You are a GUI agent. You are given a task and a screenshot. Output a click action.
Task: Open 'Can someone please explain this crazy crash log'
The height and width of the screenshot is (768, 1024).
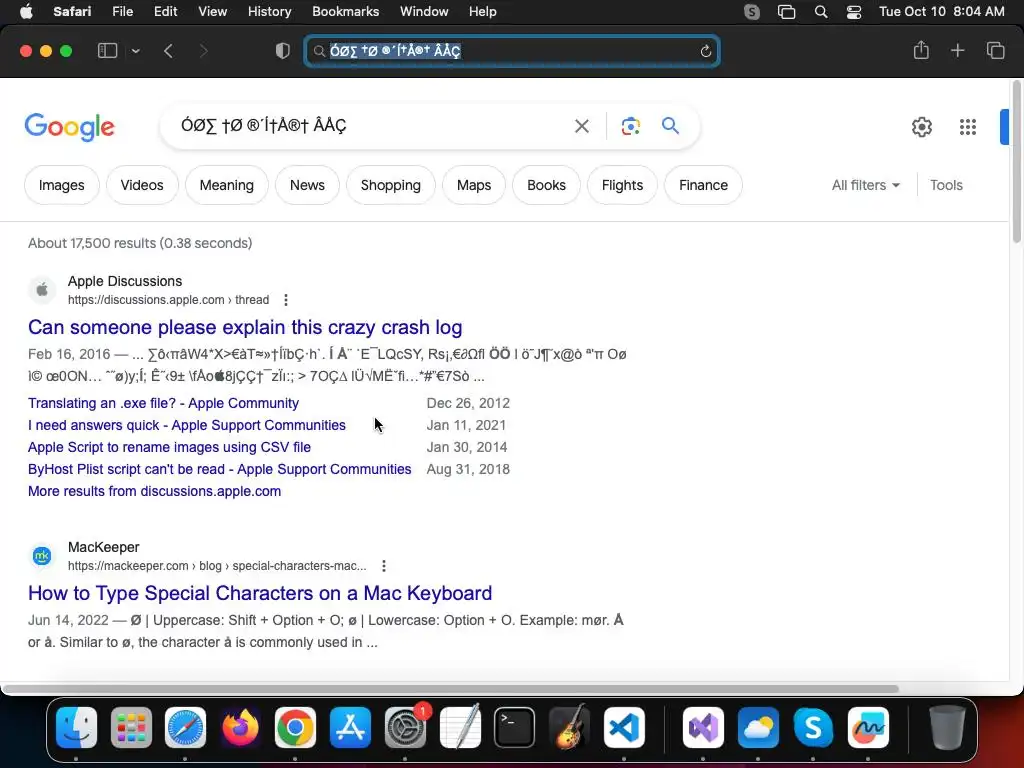click(x=245, y=327)
